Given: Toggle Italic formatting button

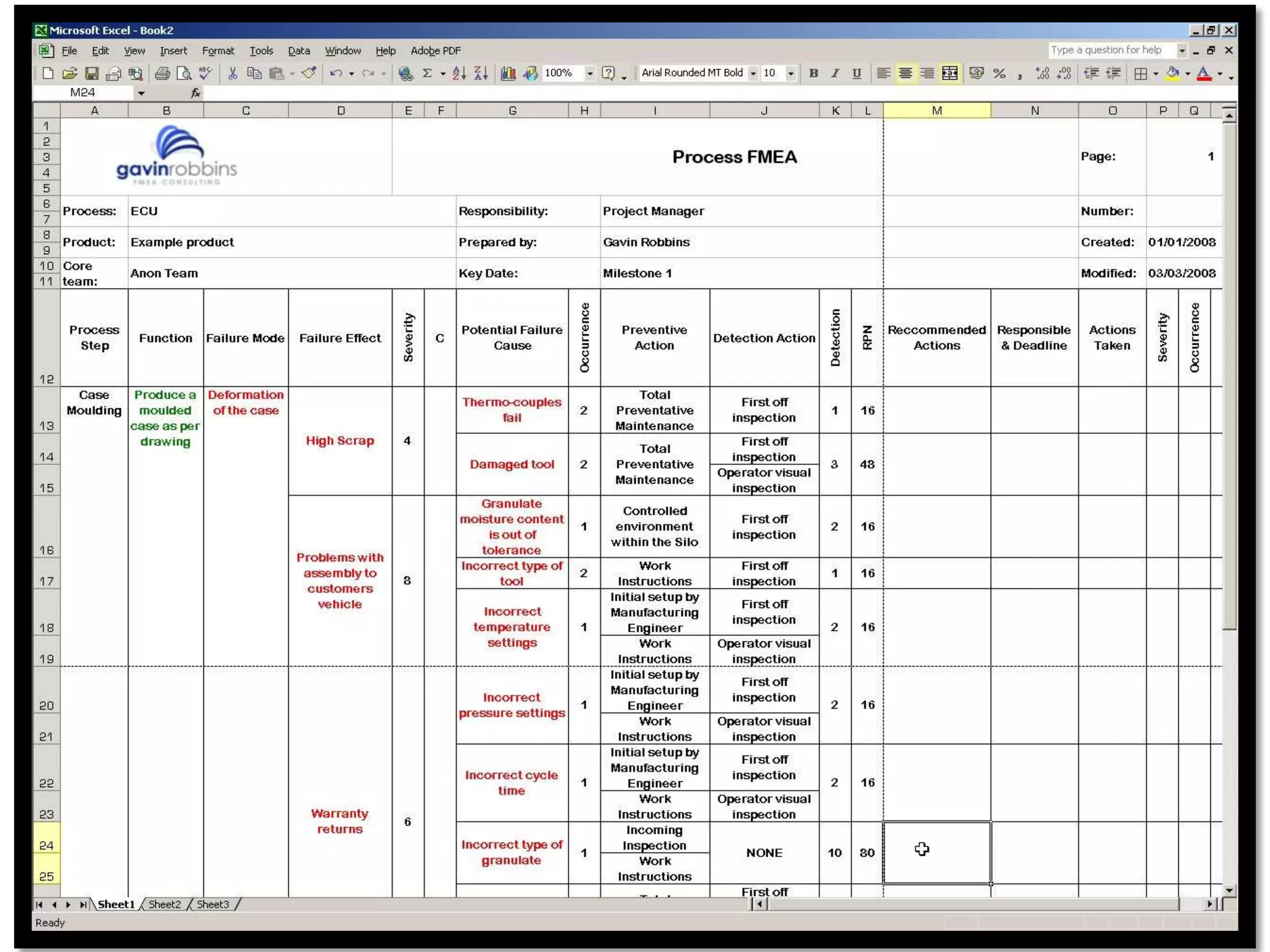Looking at the screenshot, I should click(835, 74).
